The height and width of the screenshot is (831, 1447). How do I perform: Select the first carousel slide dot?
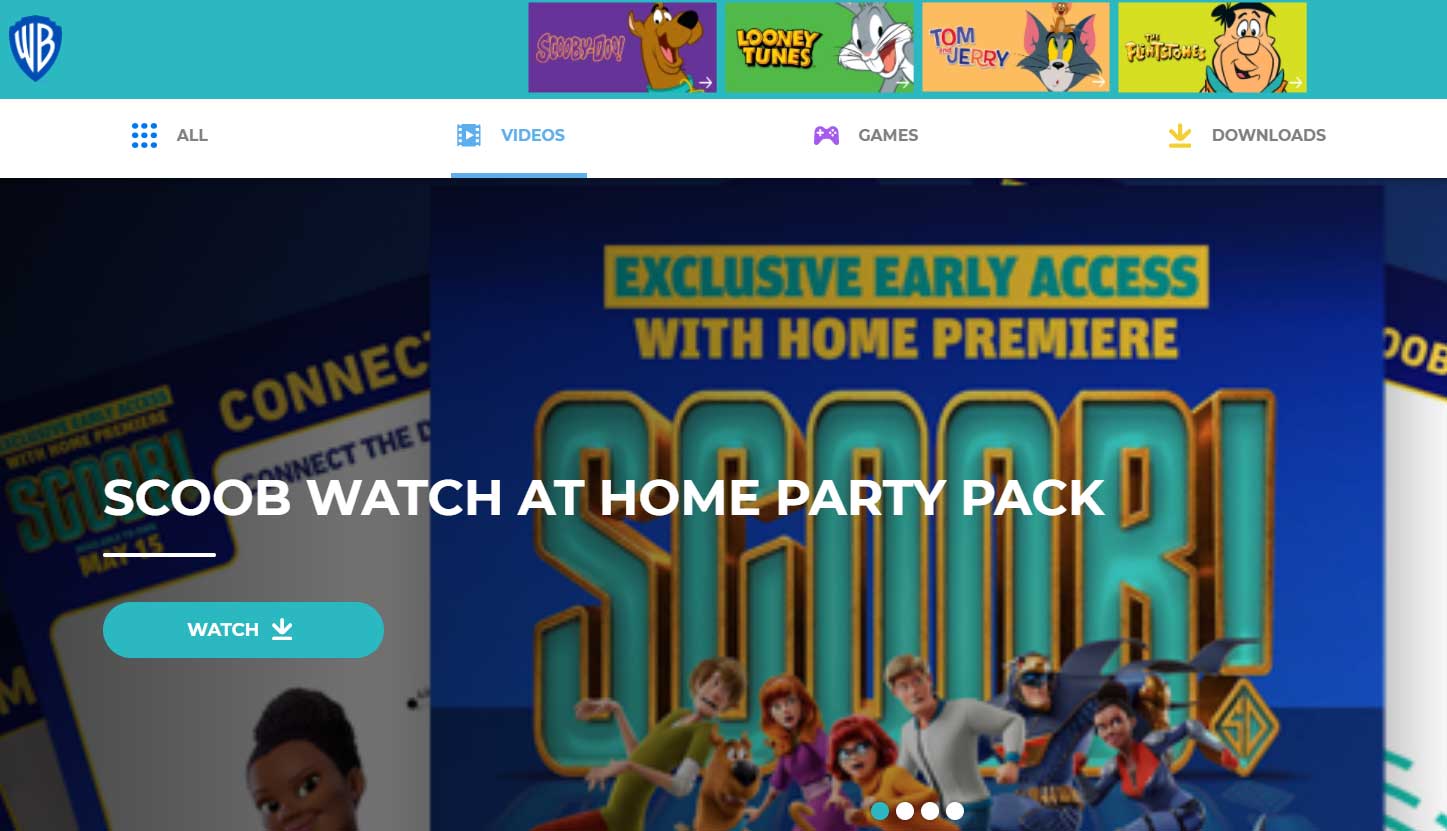coord(880,811)
